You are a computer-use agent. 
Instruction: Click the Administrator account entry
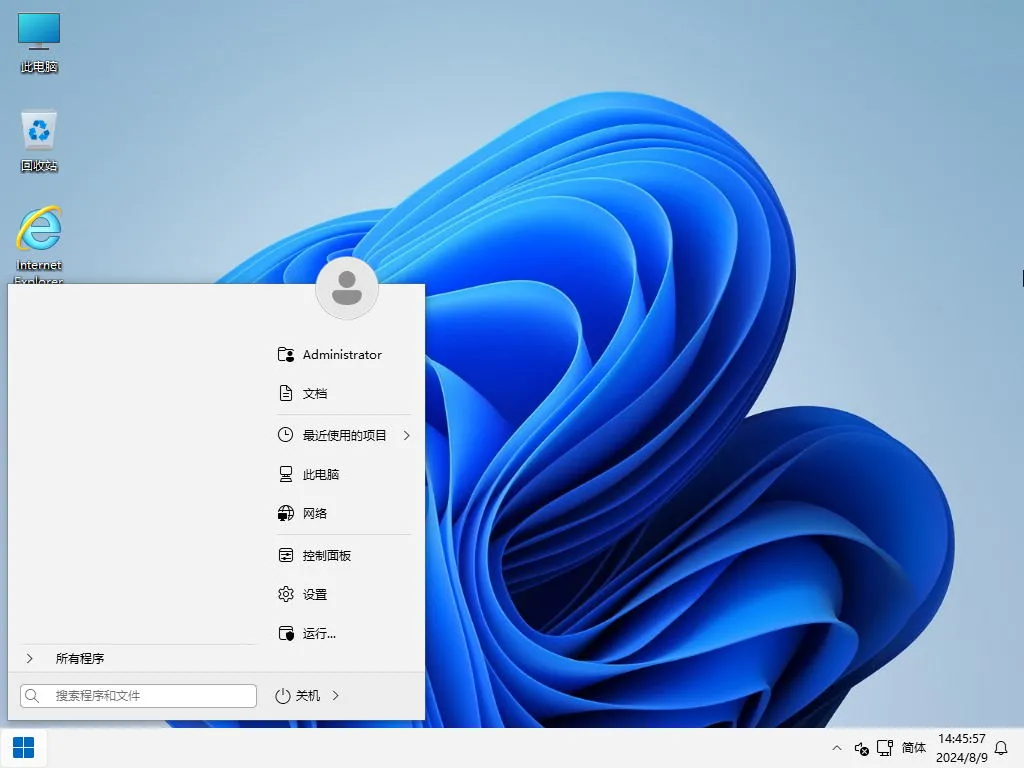coord(341,354)
